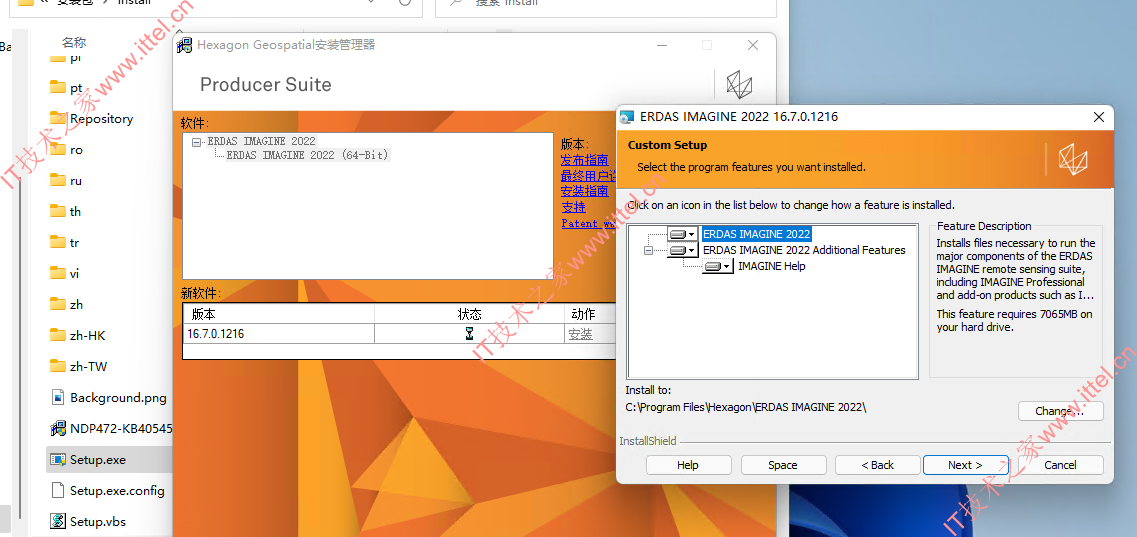Close the Hexagon Geospatial install manager

tap(753, 45)
